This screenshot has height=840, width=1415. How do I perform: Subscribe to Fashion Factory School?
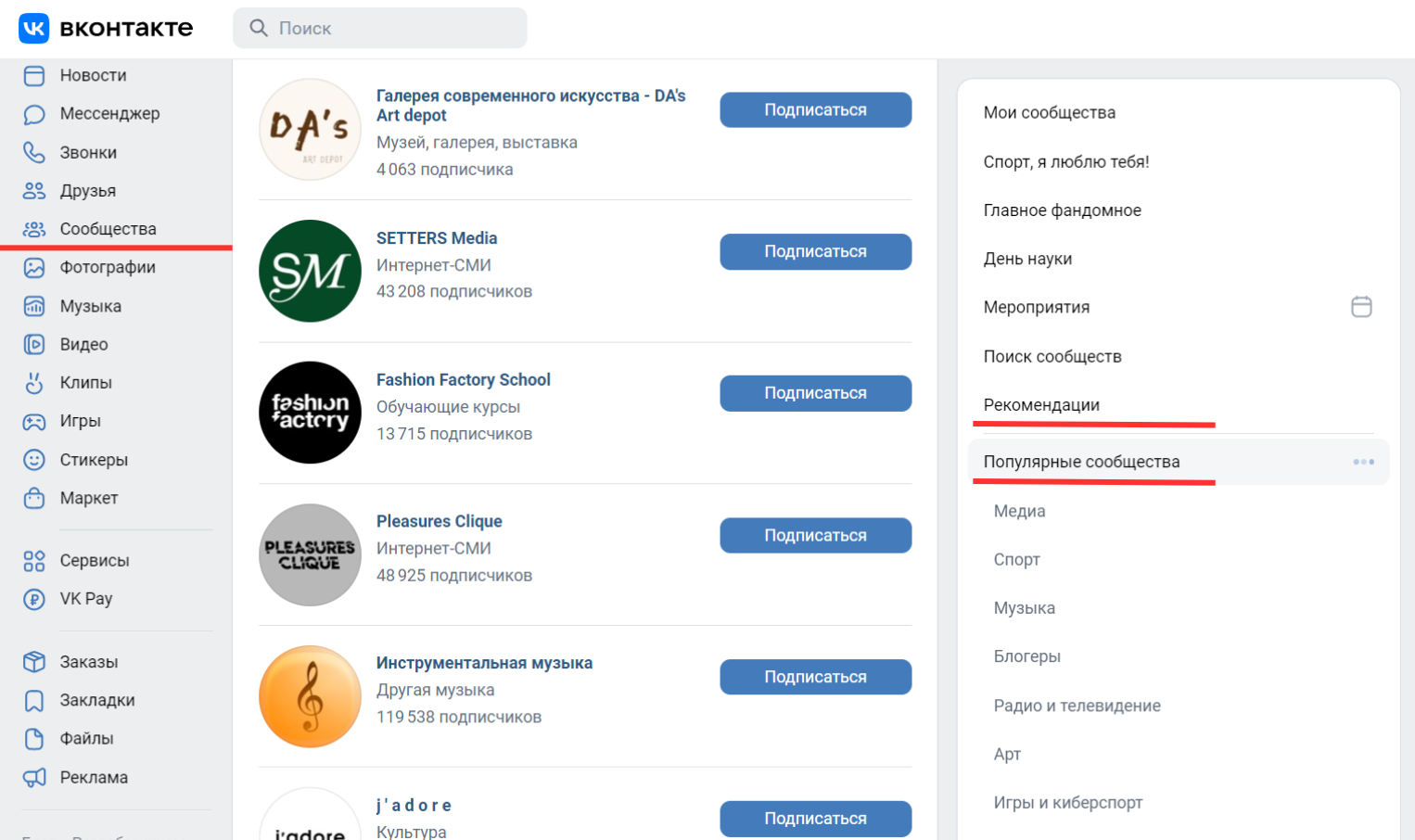[815, 393]
